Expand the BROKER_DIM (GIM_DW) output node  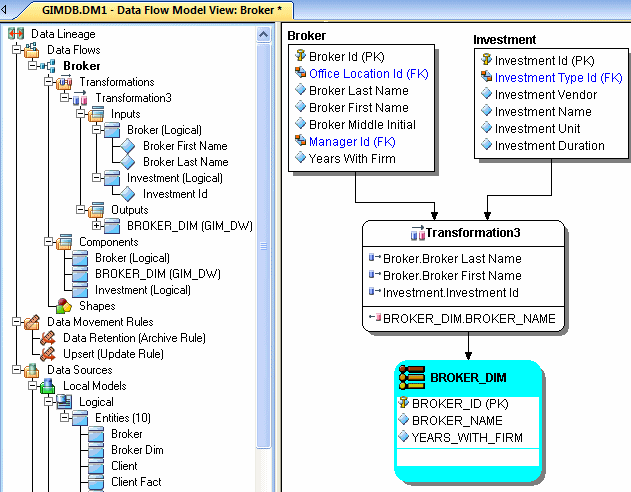pyautogui.click(x=97, y=226)
